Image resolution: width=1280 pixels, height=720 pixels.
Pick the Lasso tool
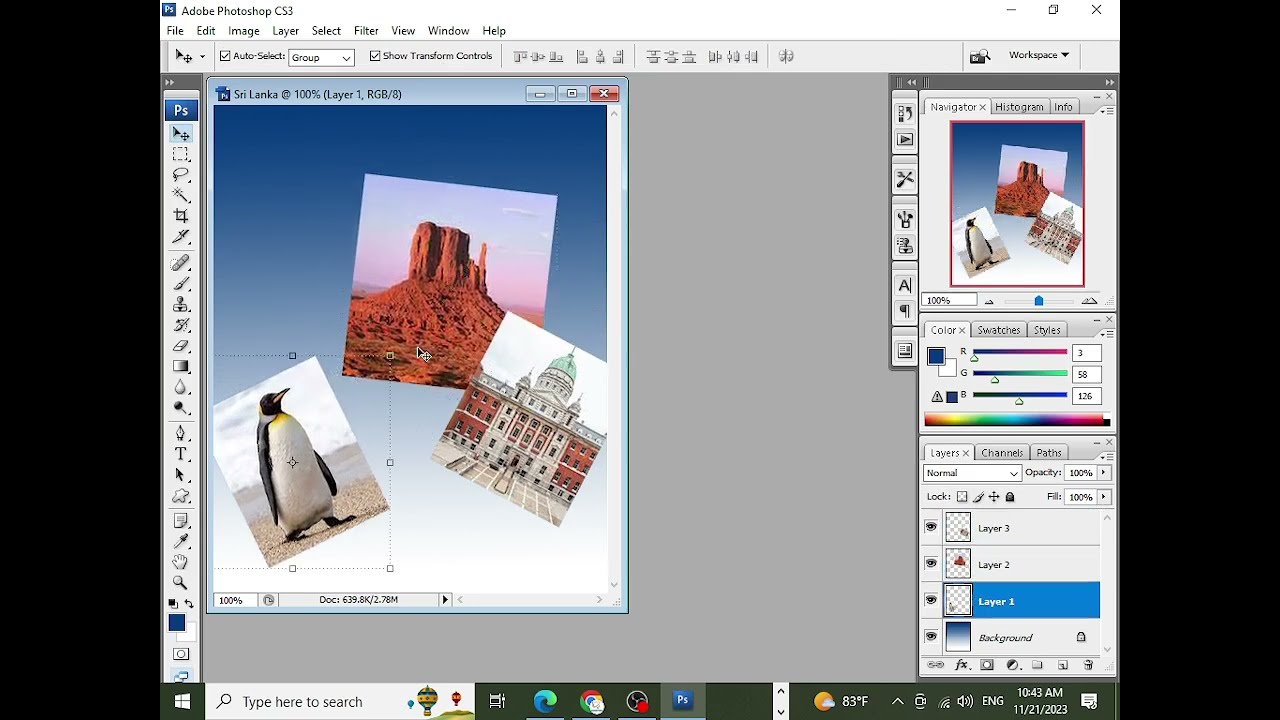point(181,175)
